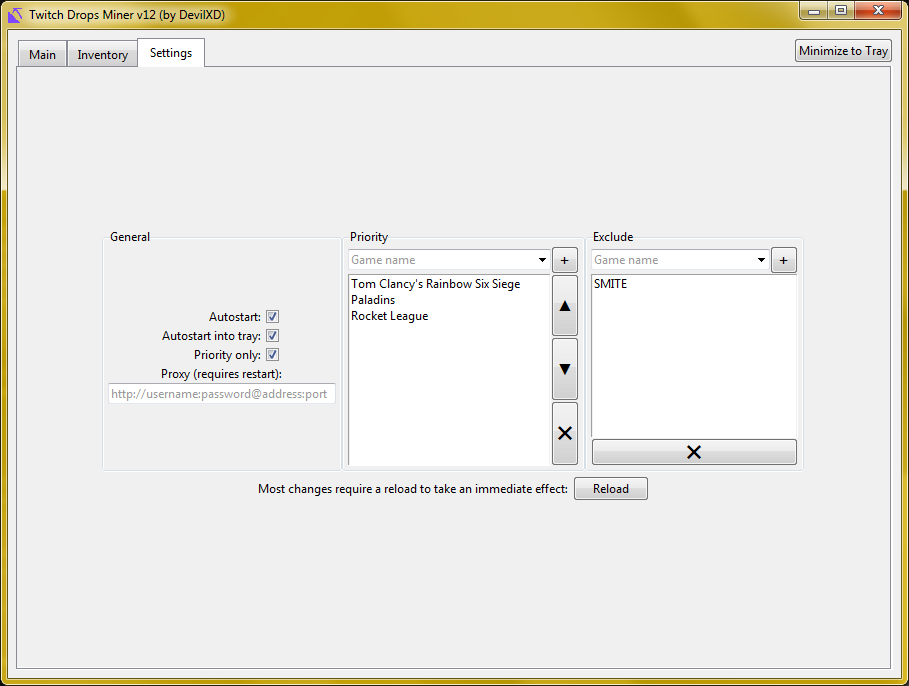The width and height of the screenshot is (909, 686).
Task: Toggle the Autostart into tray checkbox
Action: tap(272, 335)
